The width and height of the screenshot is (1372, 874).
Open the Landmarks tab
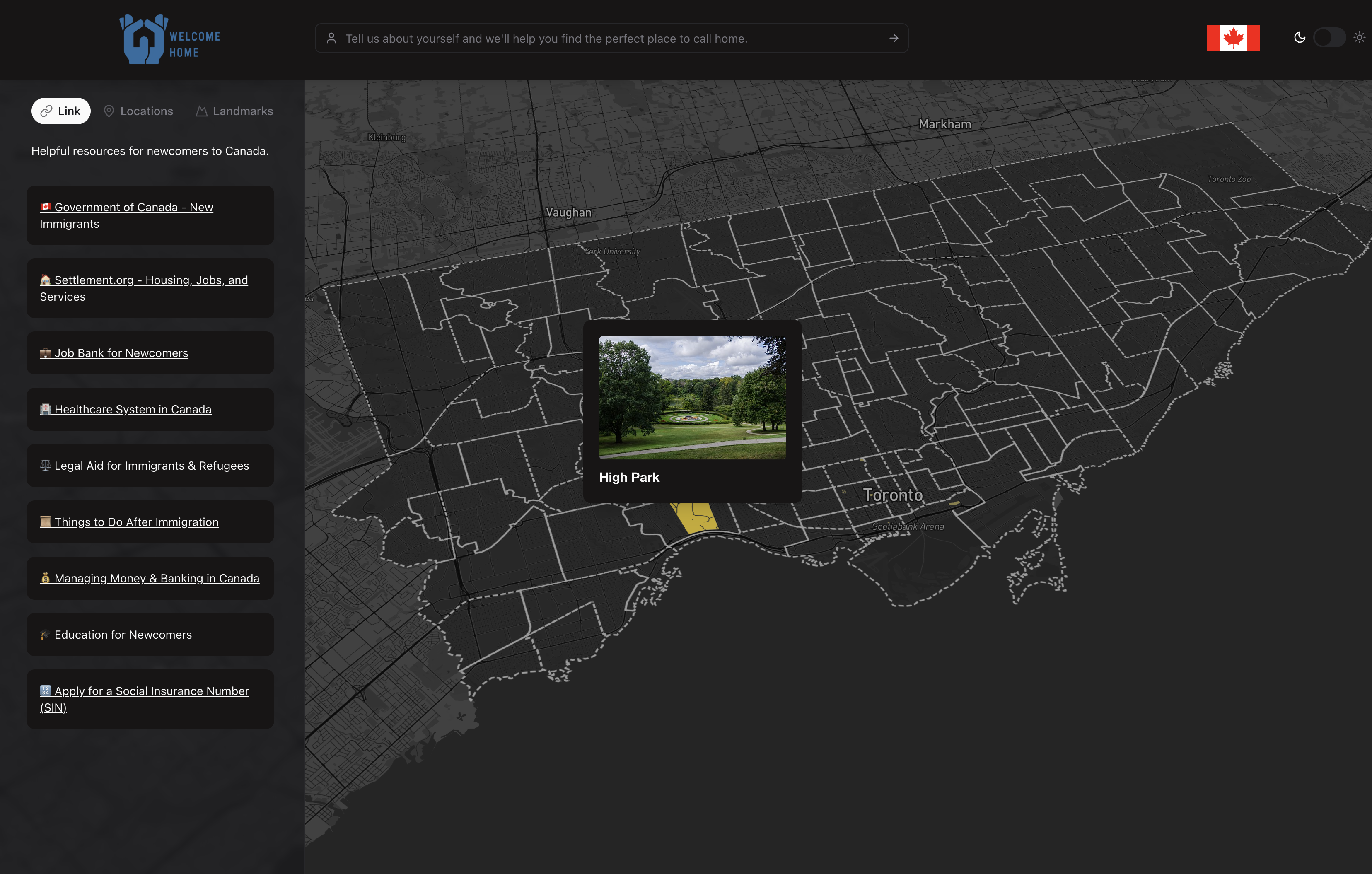tap(234, 111)
